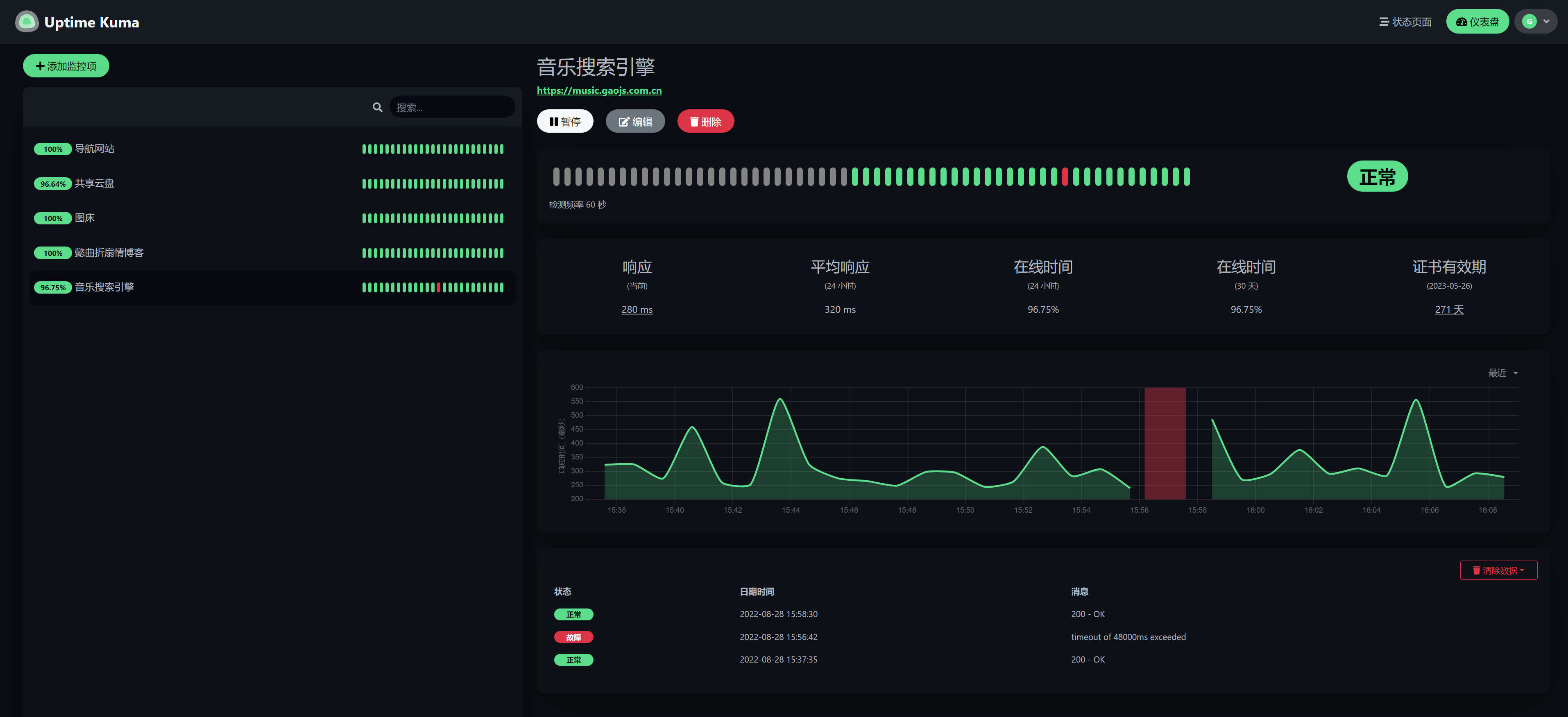Click the 280 ms current response value

[637, 309]
